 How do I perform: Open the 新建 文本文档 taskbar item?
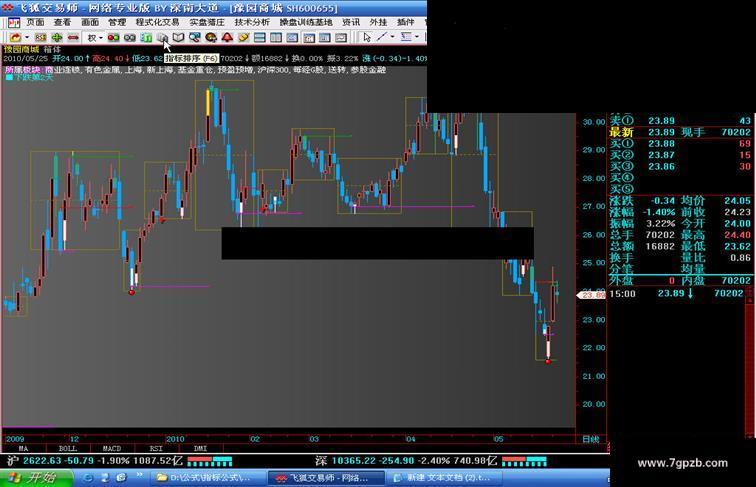pyautogui.click(x=444, y=478)
